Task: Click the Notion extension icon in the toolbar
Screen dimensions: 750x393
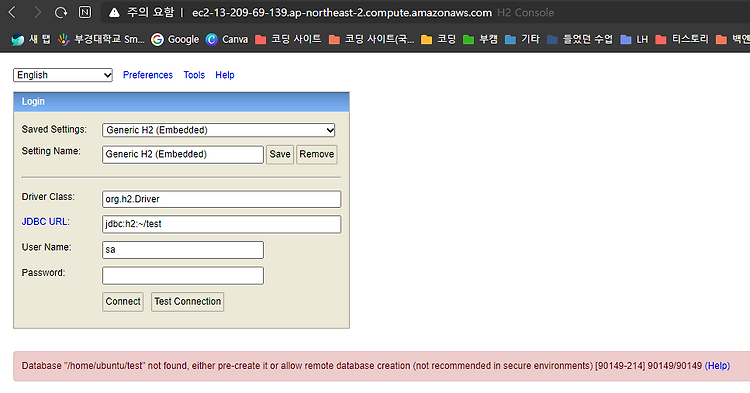Action: 85,12
